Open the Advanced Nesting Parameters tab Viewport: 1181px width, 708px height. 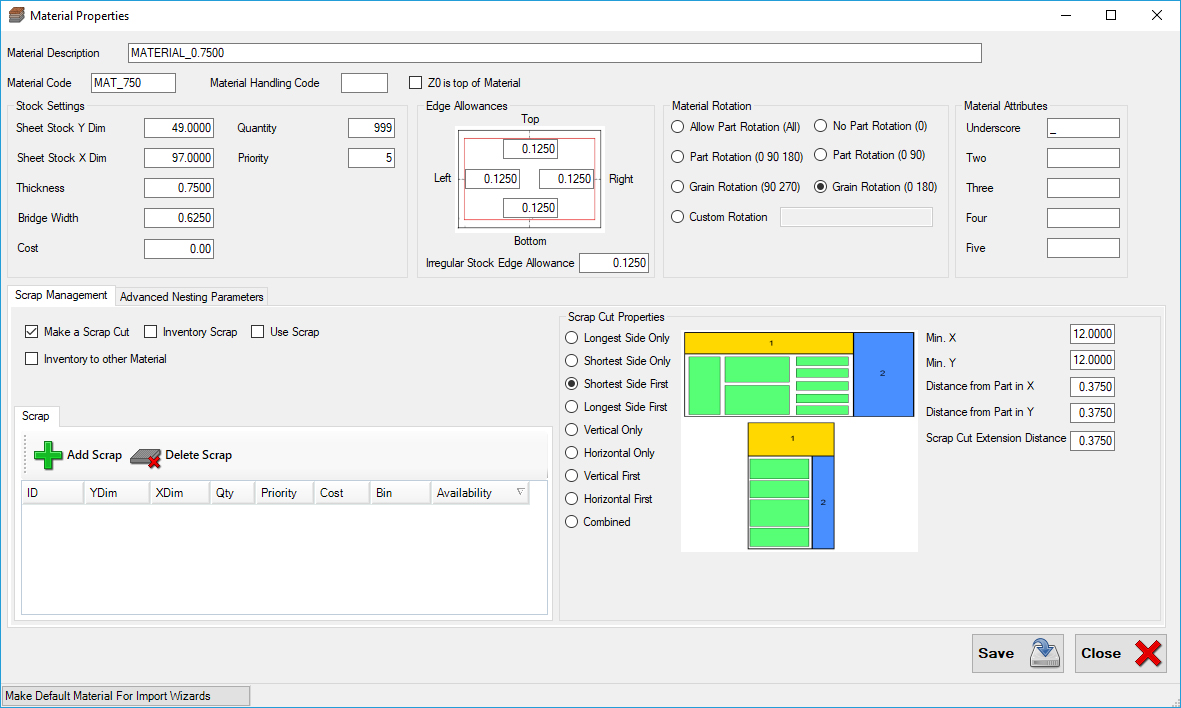pyautogui.click(x=192, y=297)
